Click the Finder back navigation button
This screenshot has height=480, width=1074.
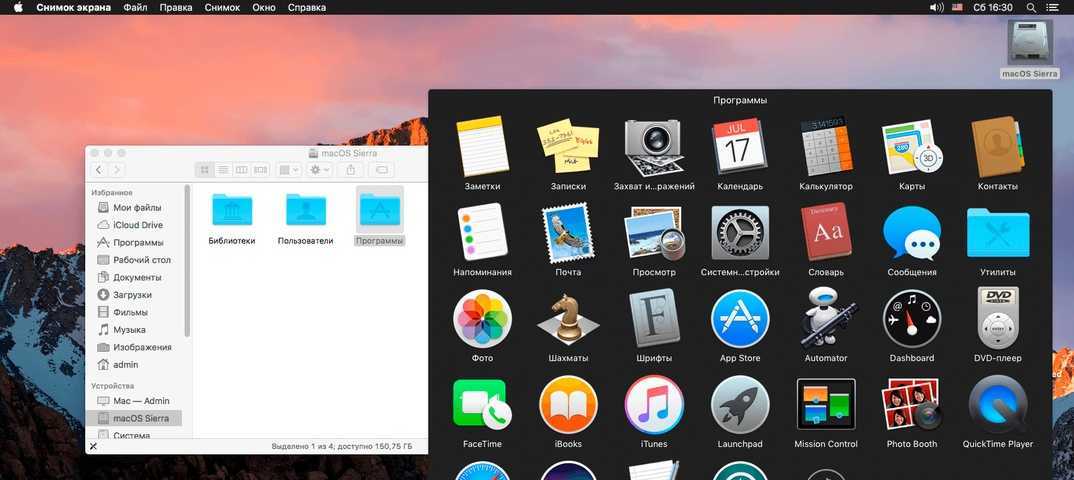click(x=99, y=170)
